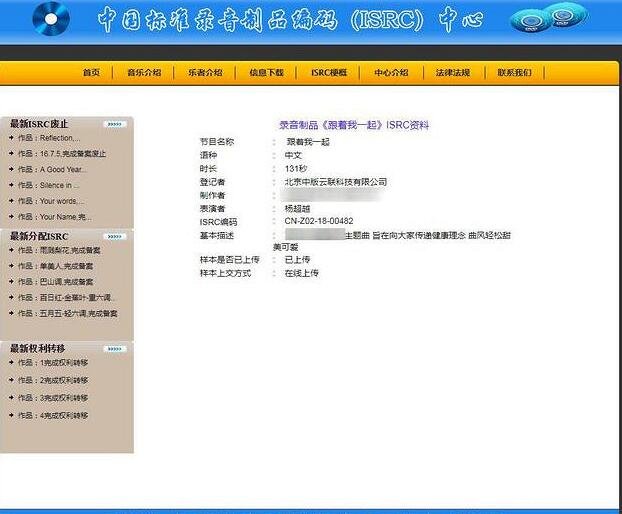Click the Silence in work link

(x=60, y=185)
